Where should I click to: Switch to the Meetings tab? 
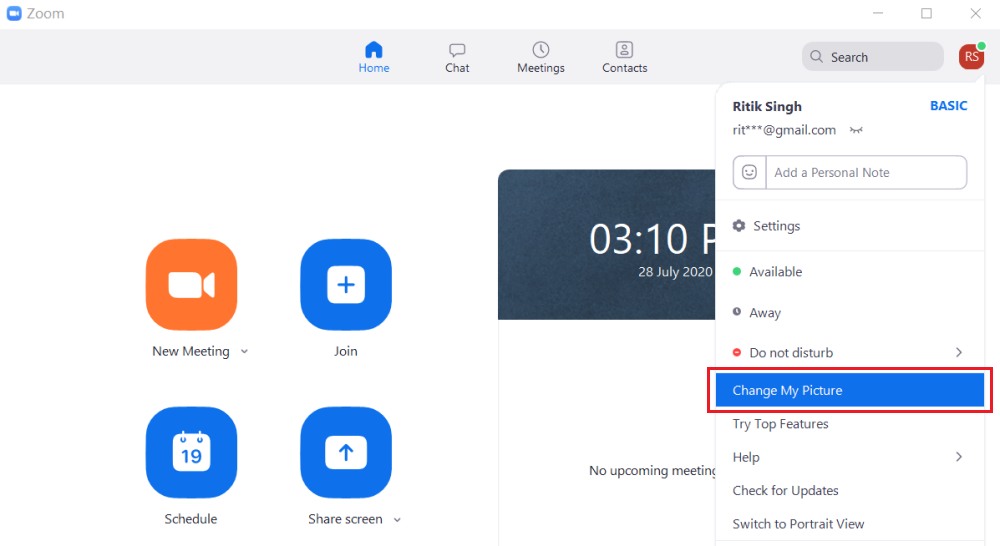click(541, 57)
